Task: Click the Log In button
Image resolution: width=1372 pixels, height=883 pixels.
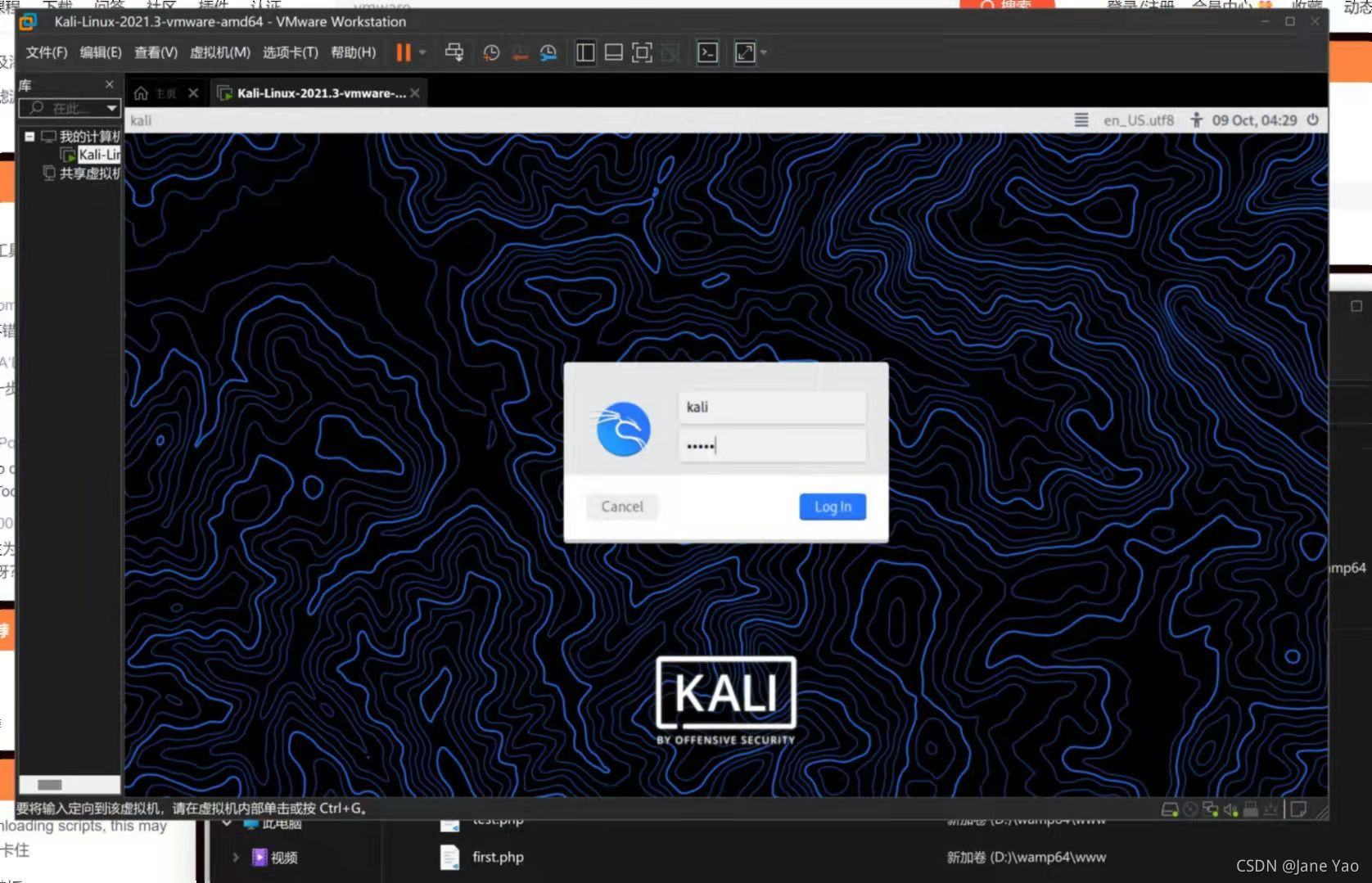Action: [833, 507]
